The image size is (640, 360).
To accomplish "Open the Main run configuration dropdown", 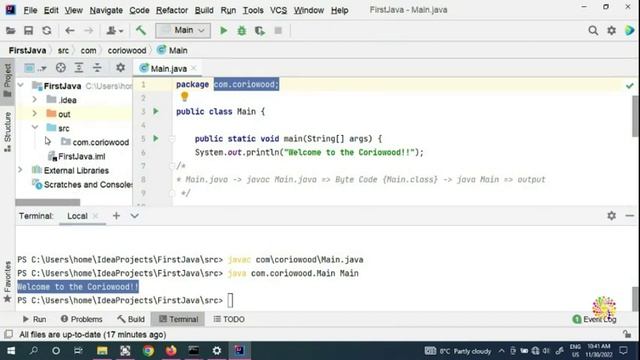I will point(183,31).
